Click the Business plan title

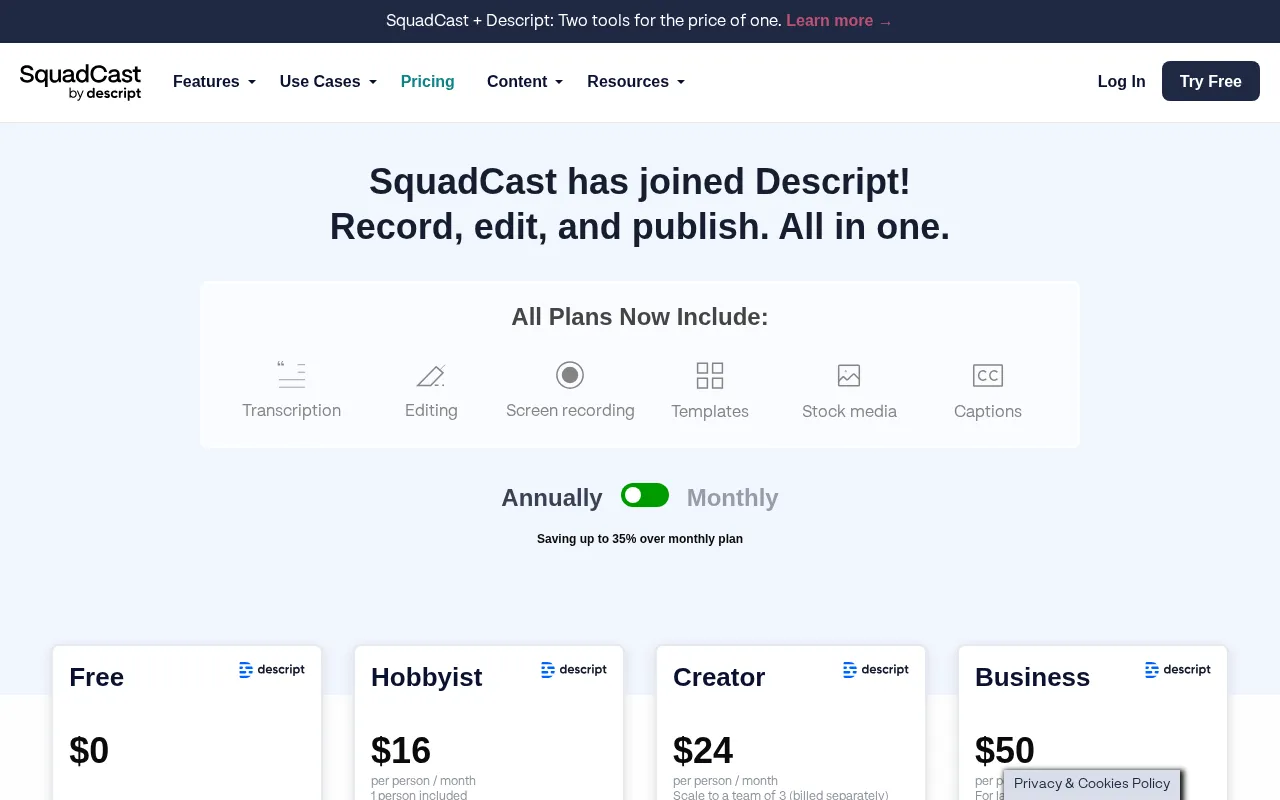pyautogui.click(x=1032, y=677)
